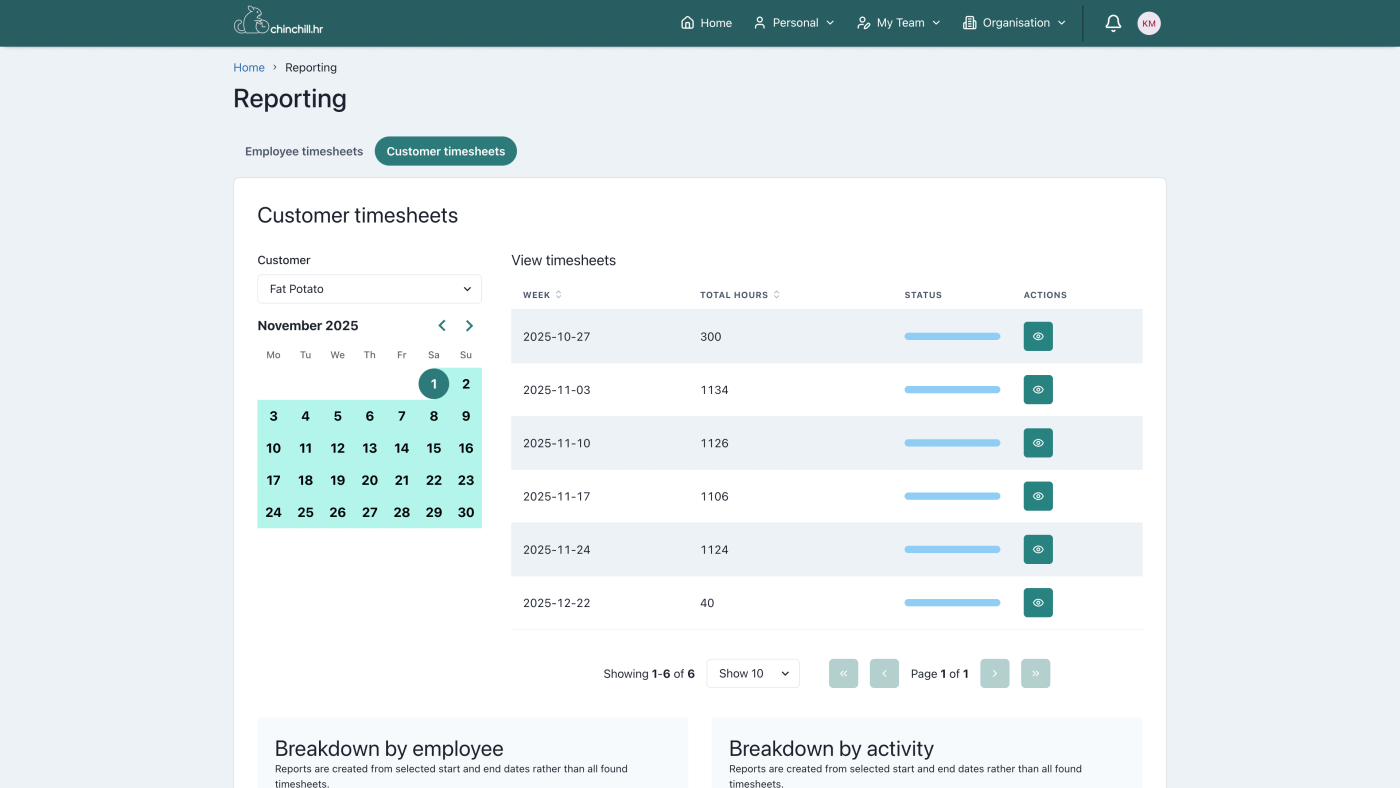Click status bar of week 2025-11-10
Viewport: 1400px width, 788px height.
[x=952, y=443]
